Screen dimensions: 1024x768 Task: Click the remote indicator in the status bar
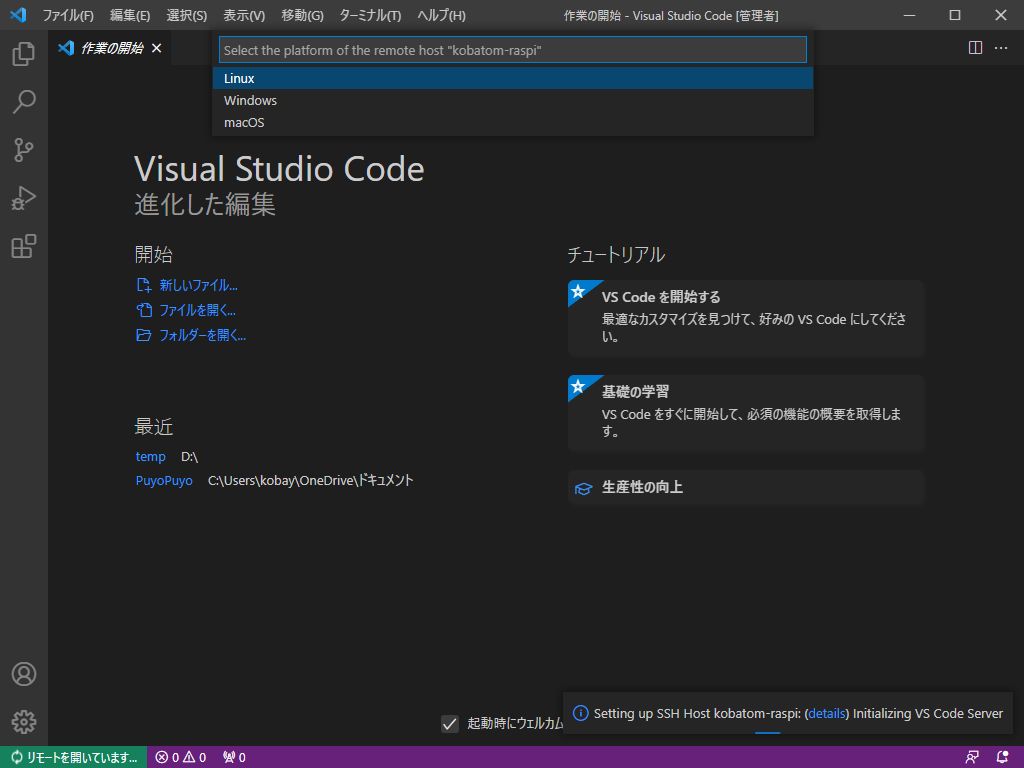point(70,758)
